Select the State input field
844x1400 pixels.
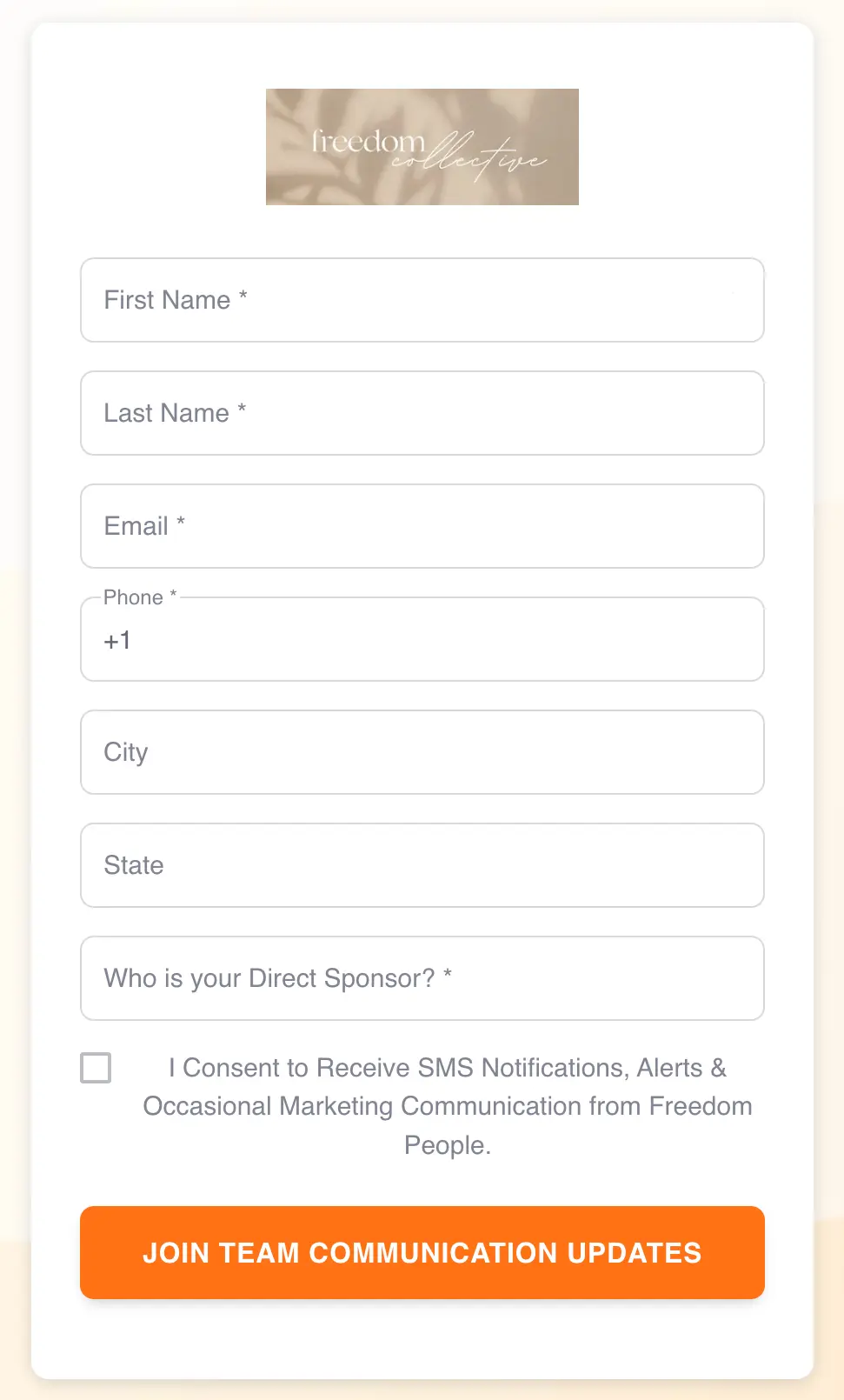[422, 865]
